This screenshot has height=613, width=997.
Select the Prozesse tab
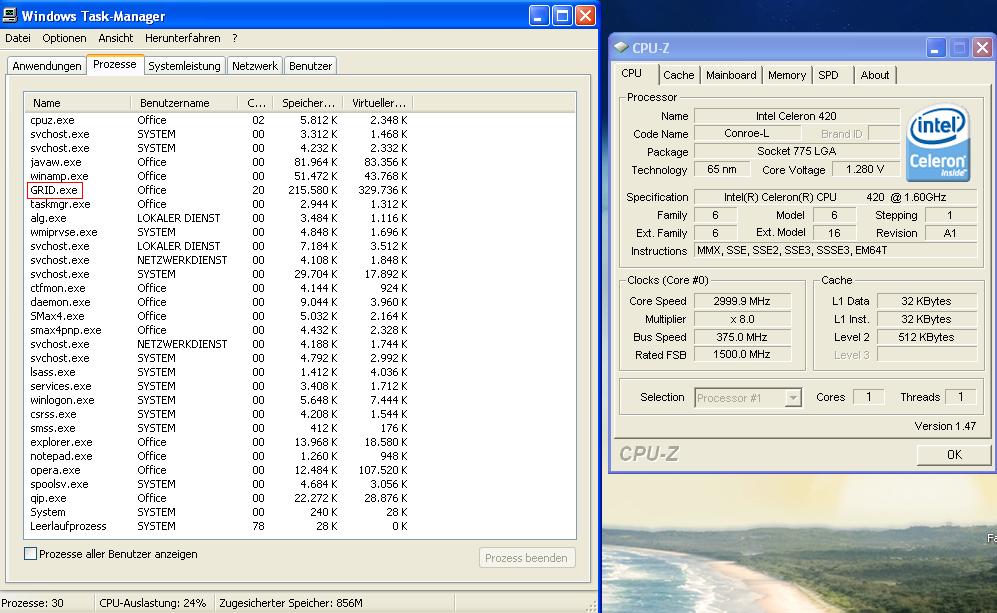pos(114,64)
